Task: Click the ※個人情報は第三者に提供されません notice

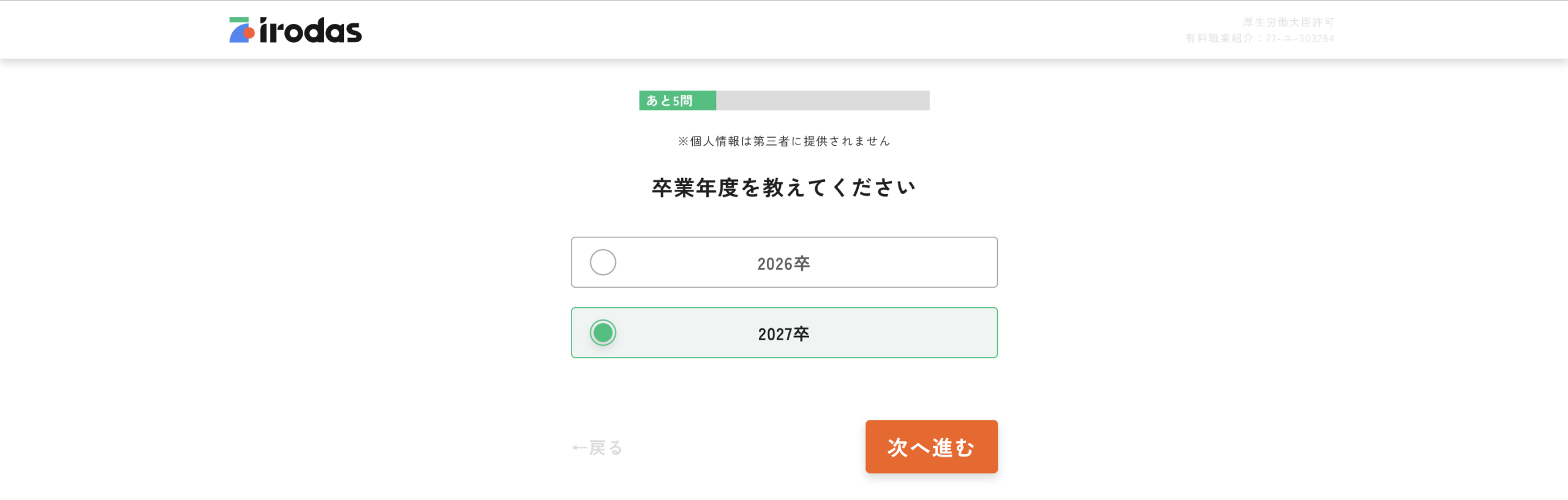Action: (783, 141)
